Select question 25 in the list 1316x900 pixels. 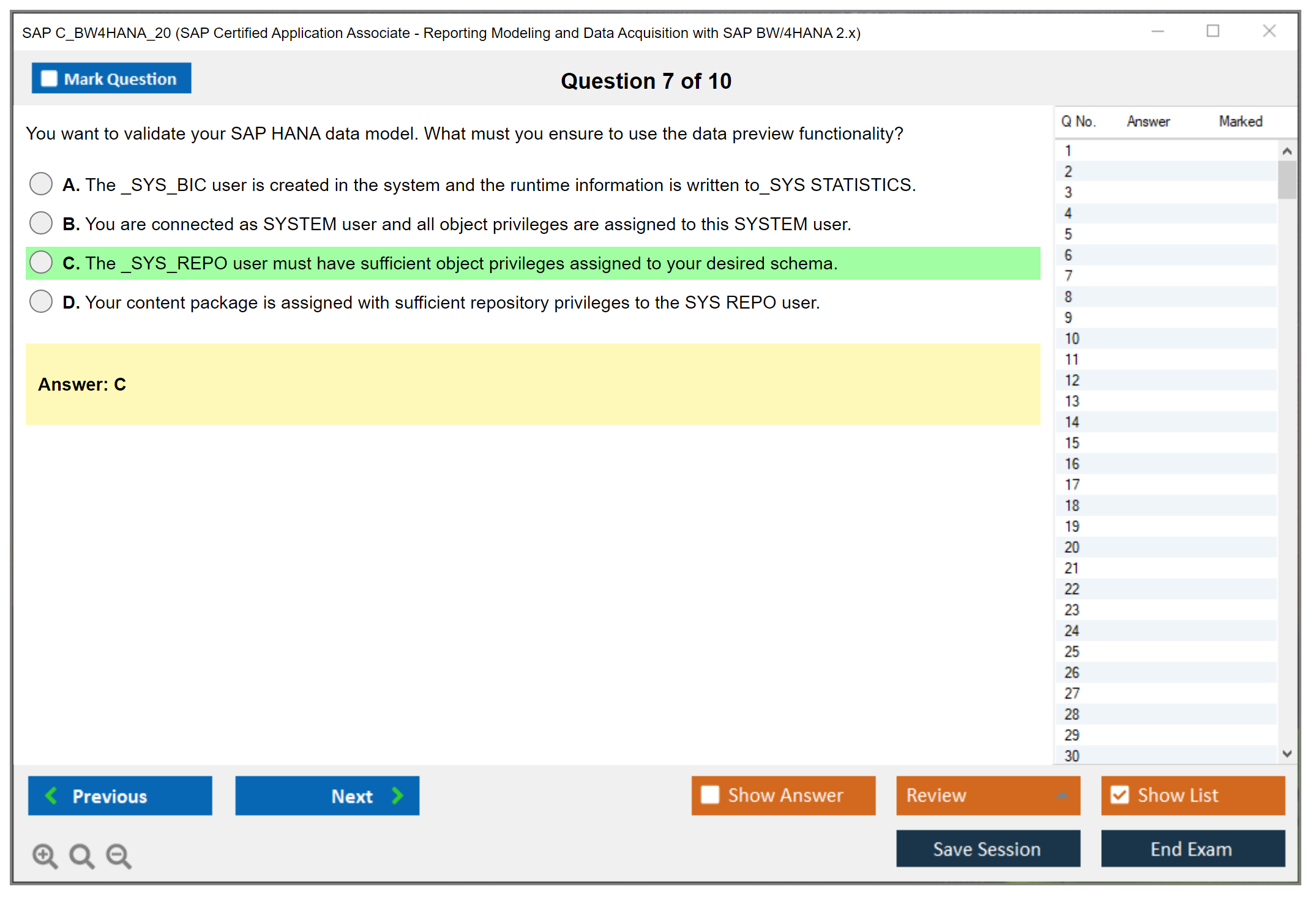point(1072,651)
